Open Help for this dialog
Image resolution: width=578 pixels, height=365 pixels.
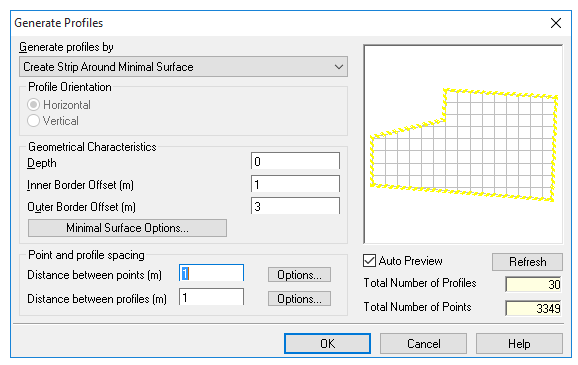tap(519, 344)
